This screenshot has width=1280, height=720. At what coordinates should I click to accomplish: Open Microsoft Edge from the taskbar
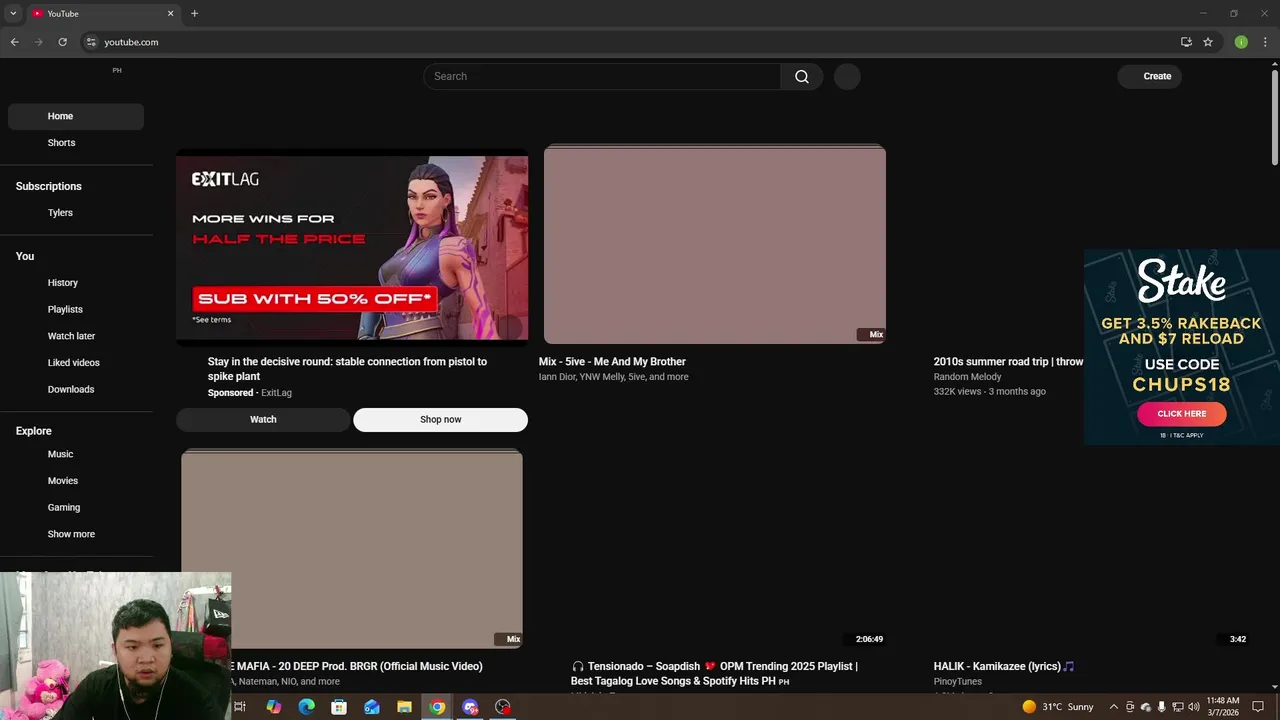point(306,707)
